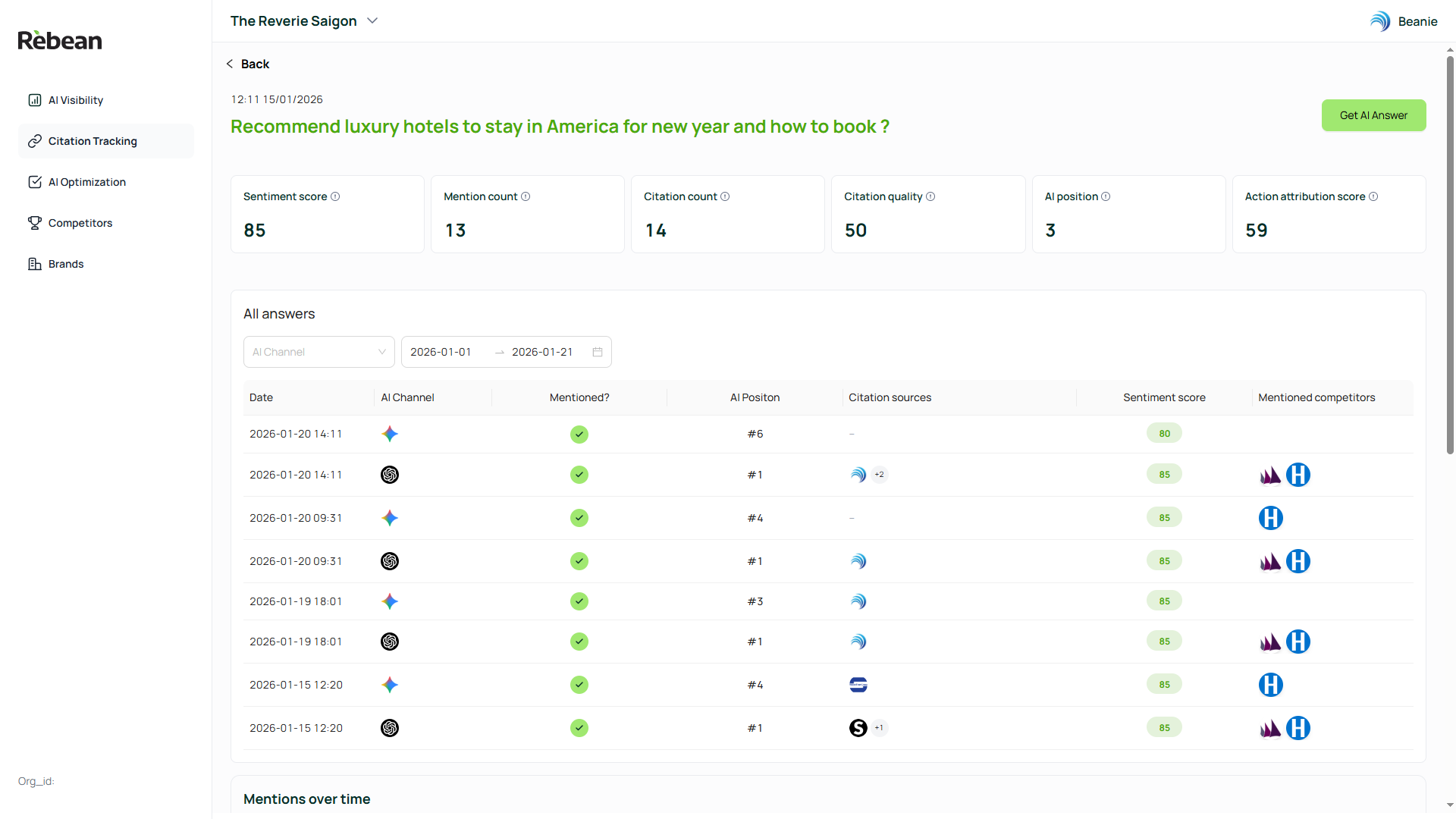1456x819 pixels.
Task: Click the H competitor logo in 2026-01-15 Gemini row
Action: 1271,685
